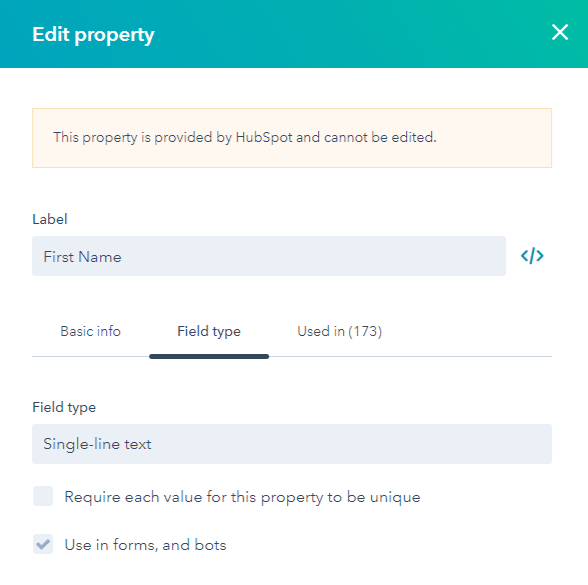This screenshot has width=588, height=585.
Task: Select the Field type tab
Action: pos(209,332)
